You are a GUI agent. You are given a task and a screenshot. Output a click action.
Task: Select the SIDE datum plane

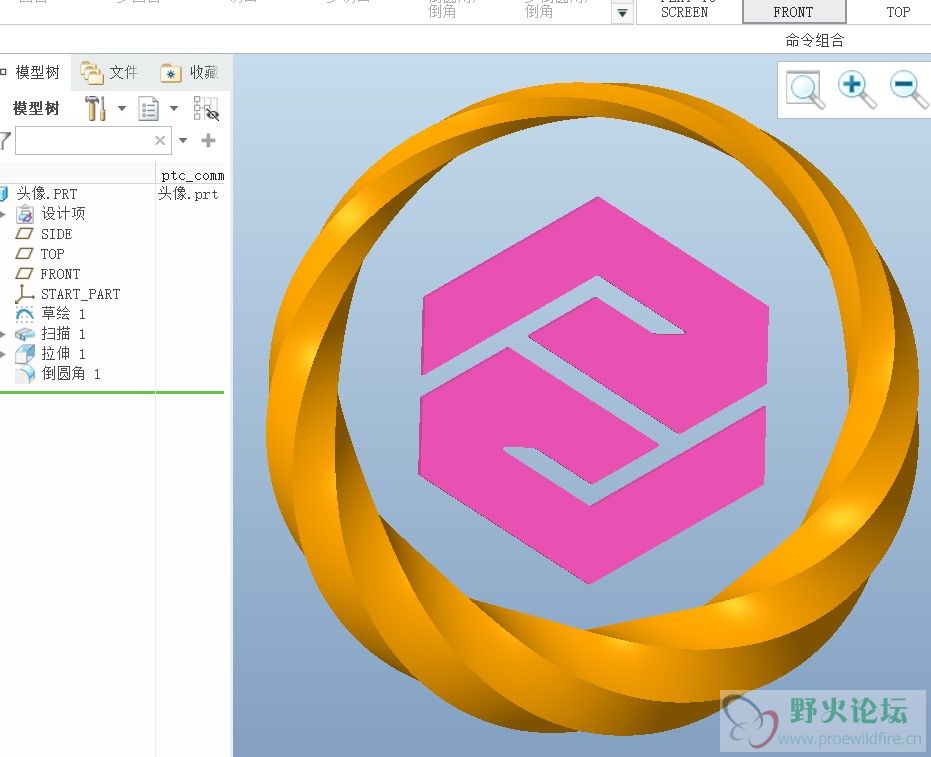pos(56,234)
